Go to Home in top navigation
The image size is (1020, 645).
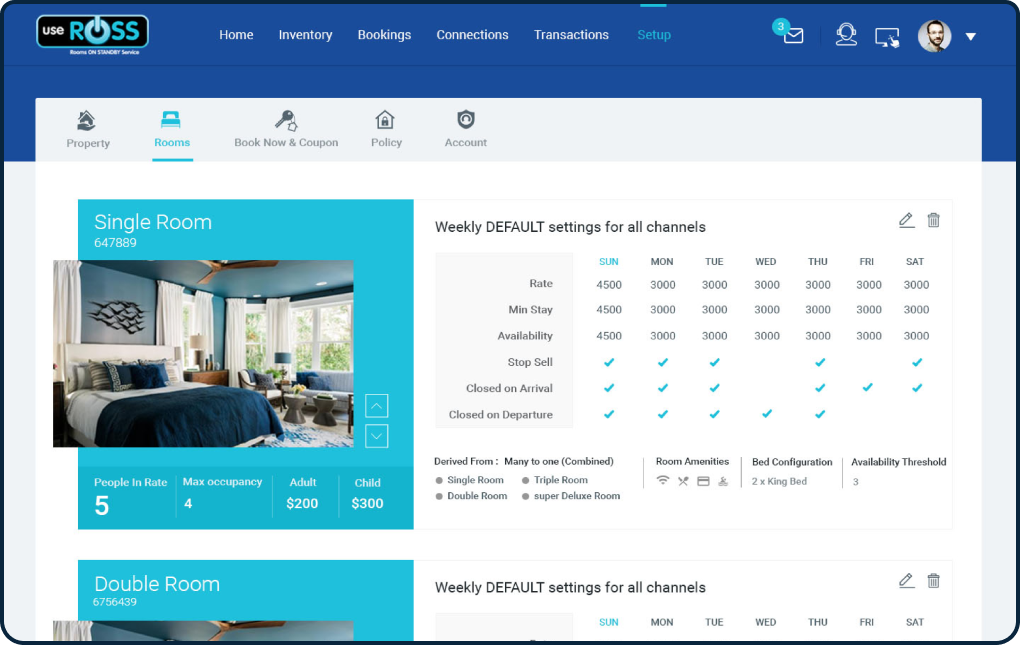coord(236,35)
